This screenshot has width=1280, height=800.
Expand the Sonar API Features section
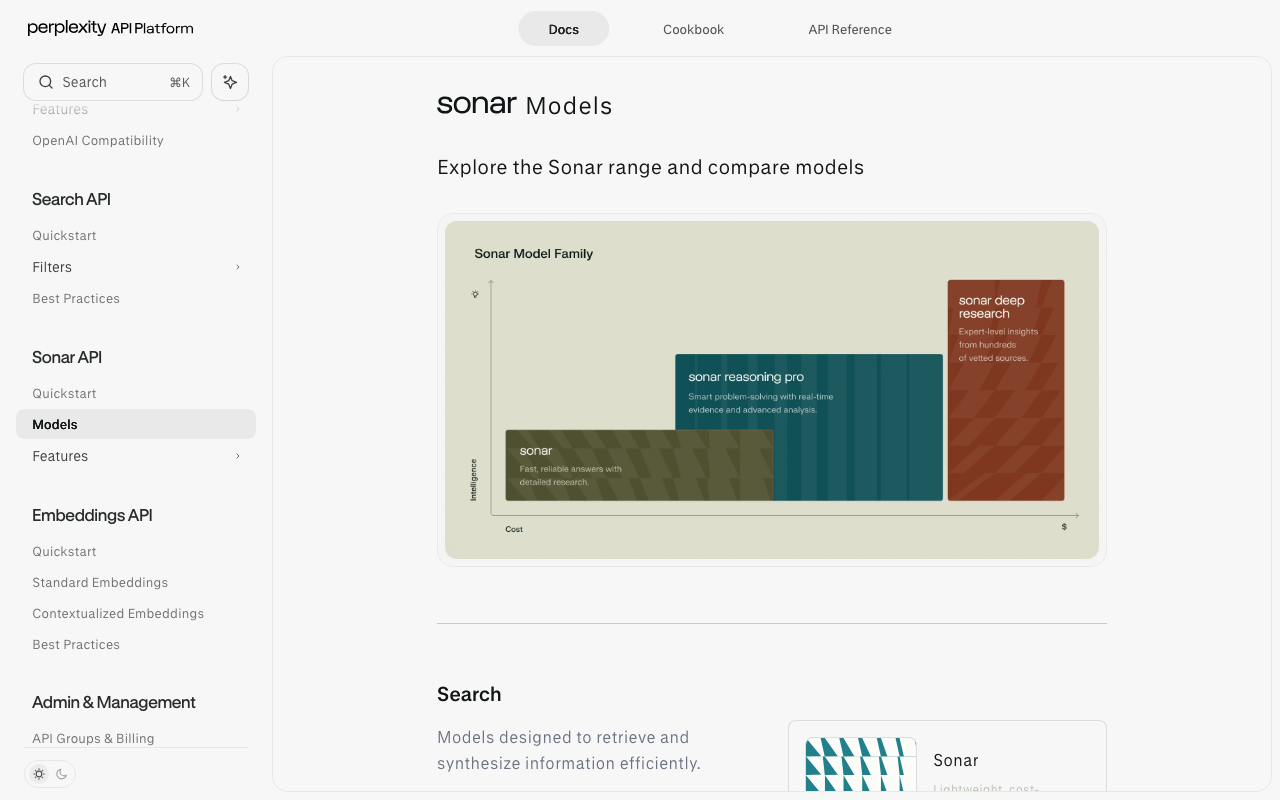click(136, 456)
